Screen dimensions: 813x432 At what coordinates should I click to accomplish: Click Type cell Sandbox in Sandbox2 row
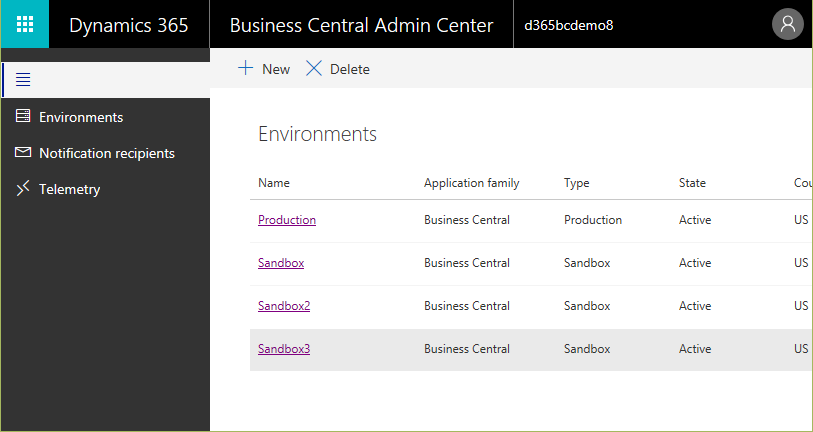point(587,306)
